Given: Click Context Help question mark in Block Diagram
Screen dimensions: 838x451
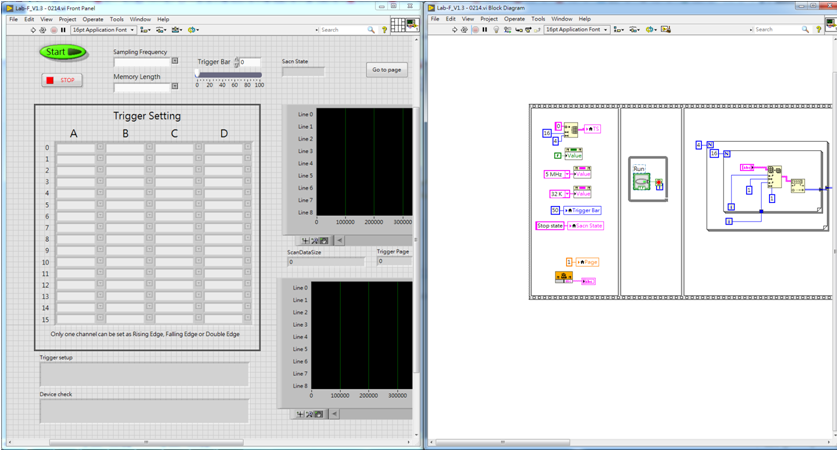Looking at the screenshot, I should pyautogui.click(x=819, y=29).
